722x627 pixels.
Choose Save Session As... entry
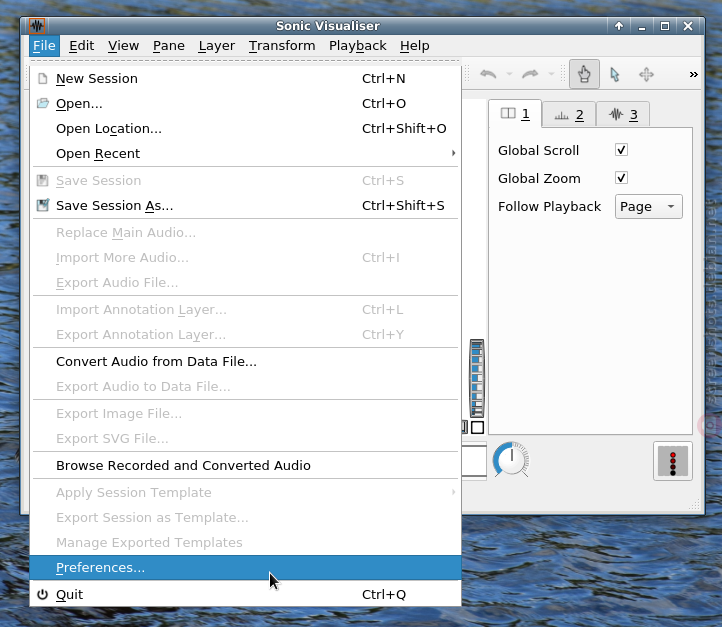[x=245, y=205]
